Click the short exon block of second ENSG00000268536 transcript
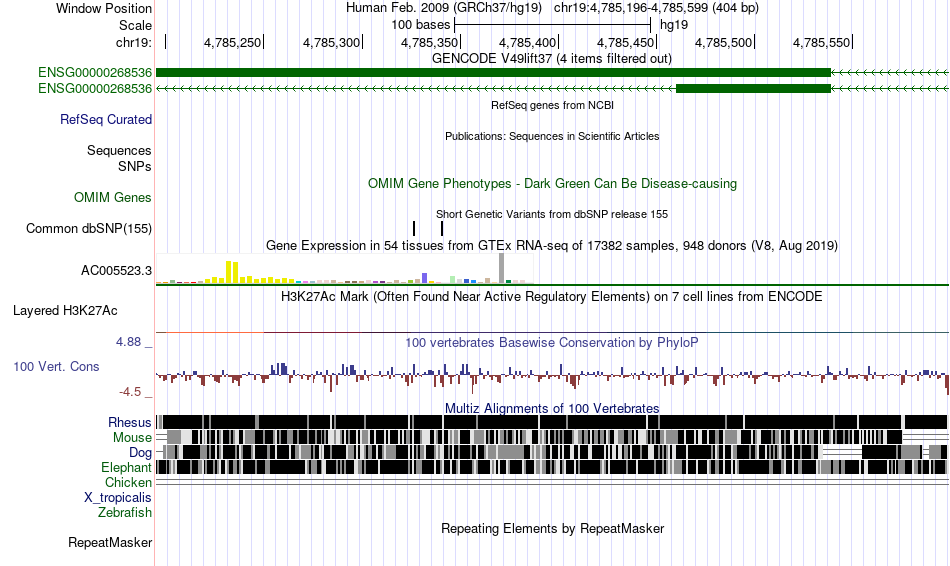The image size is (950, 566). pos(753,88)
